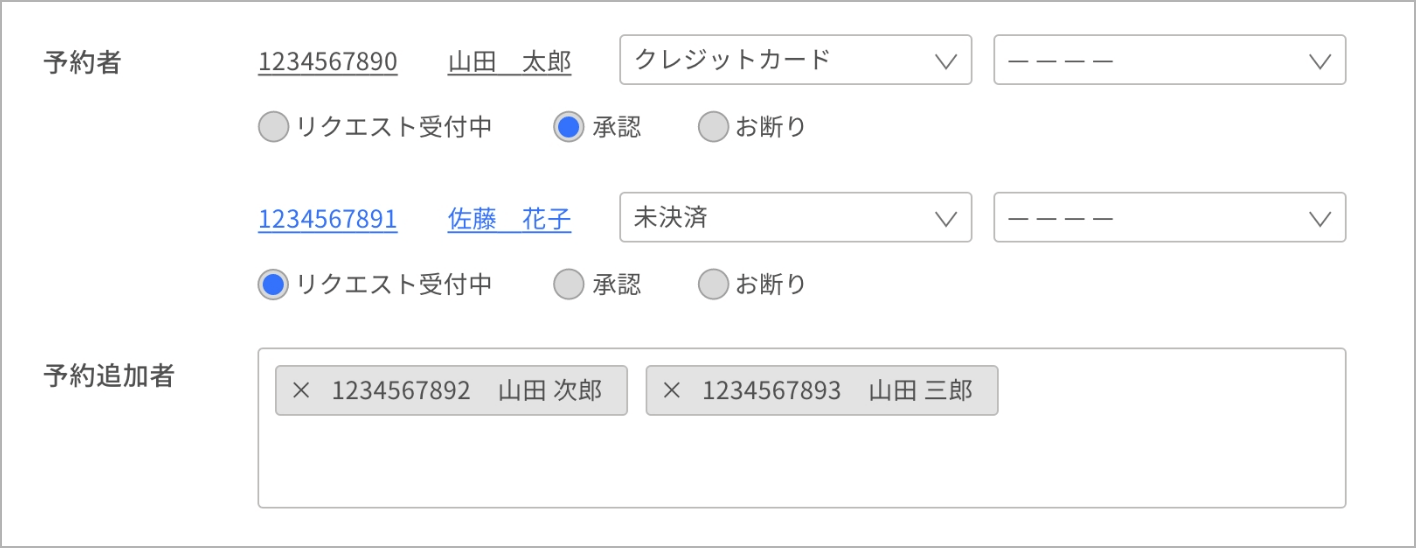Click the 1234567893 山田 三郎 tag
The width and height of the screenshot is (1416, 548).
coord(836,391)
